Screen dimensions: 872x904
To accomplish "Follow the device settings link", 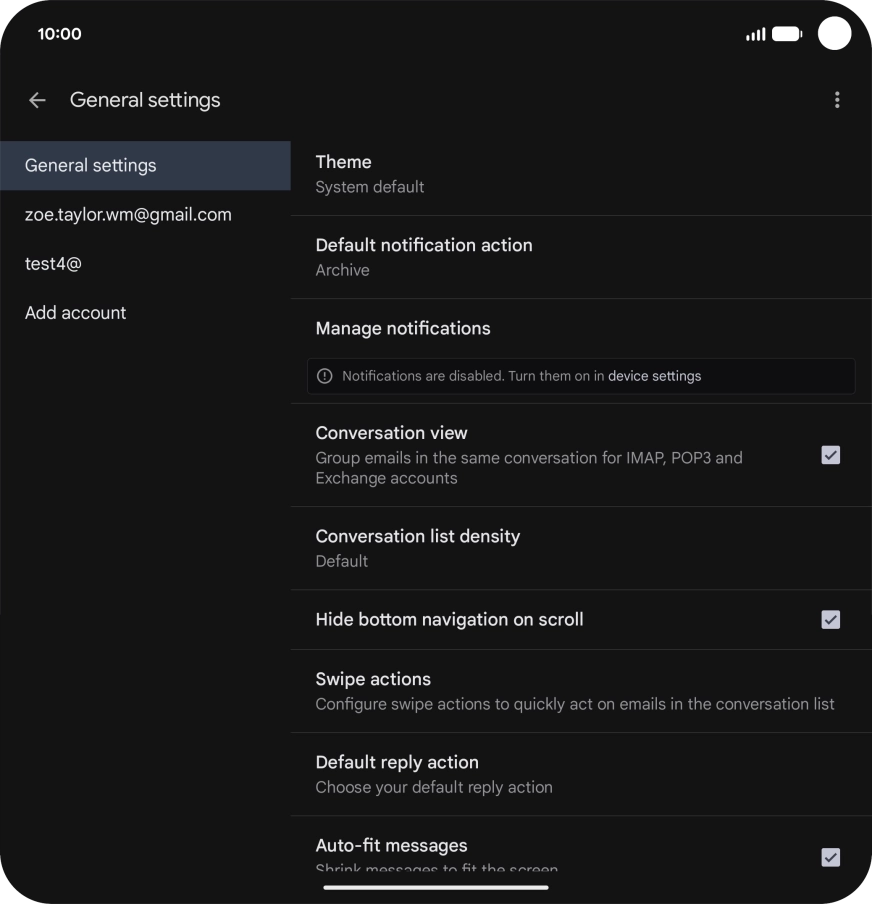I will click(654, 376).
